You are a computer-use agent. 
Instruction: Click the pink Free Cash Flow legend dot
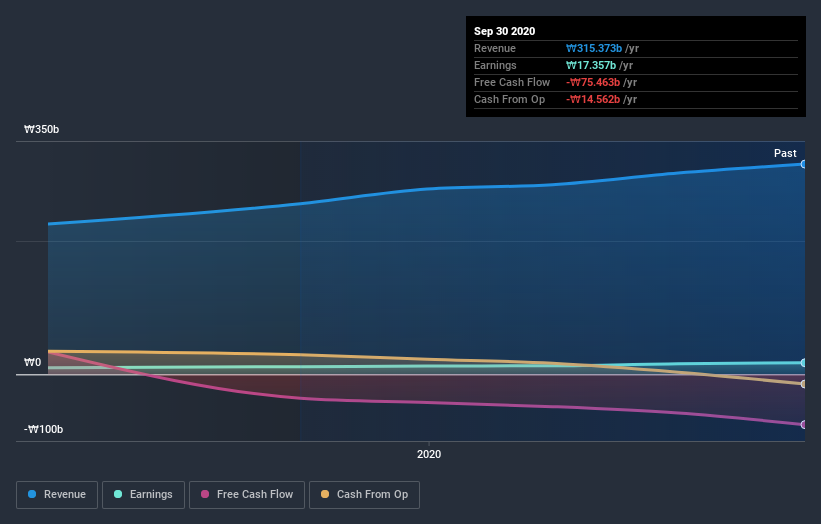205,494
